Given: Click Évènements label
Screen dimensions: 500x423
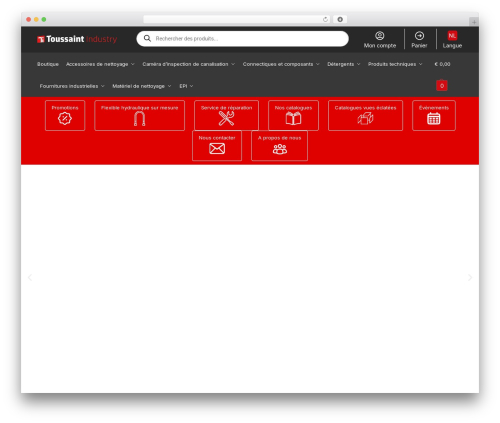Looking at the screenshot, I should tap(434, 108).
